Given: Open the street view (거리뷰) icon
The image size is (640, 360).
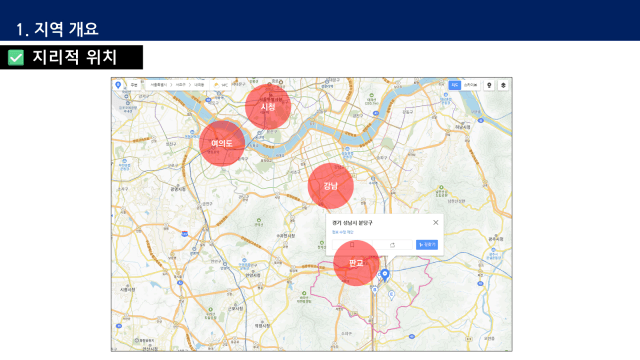Looking at the screenshot, I should (x=489, y=85).
